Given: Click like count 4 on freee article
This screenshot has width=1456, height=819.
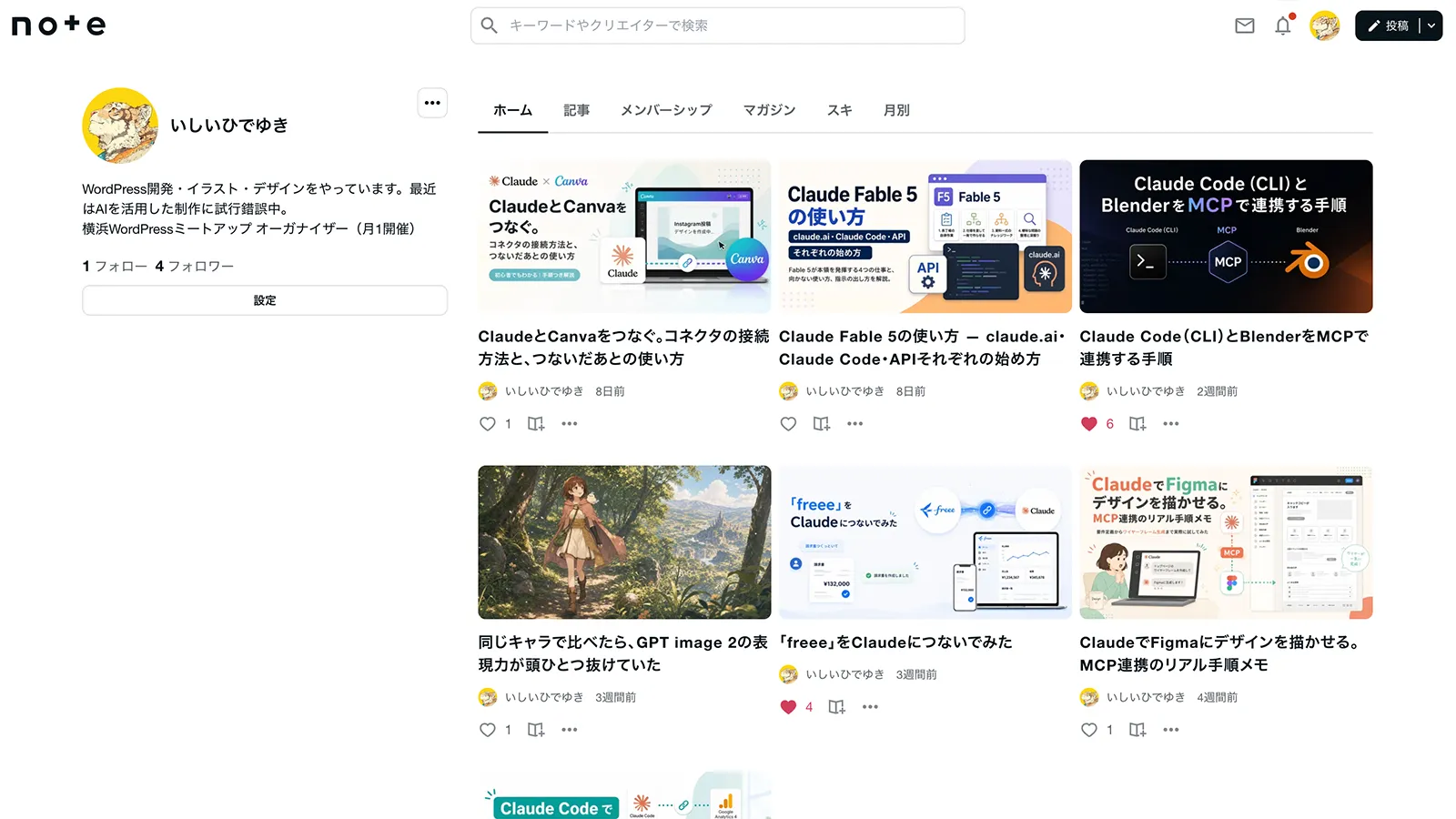Looking at the screenshot, I should [809, 707].
